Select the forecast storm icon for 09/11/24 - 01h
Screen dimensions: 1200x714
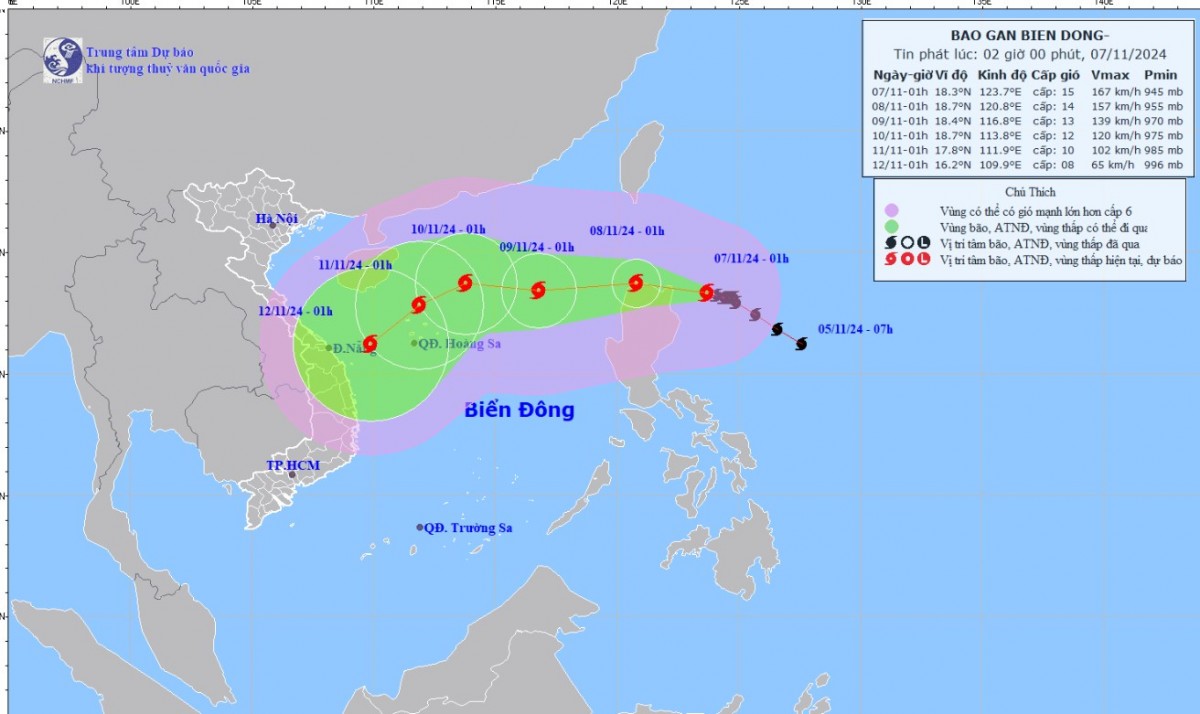click(538, 291)
